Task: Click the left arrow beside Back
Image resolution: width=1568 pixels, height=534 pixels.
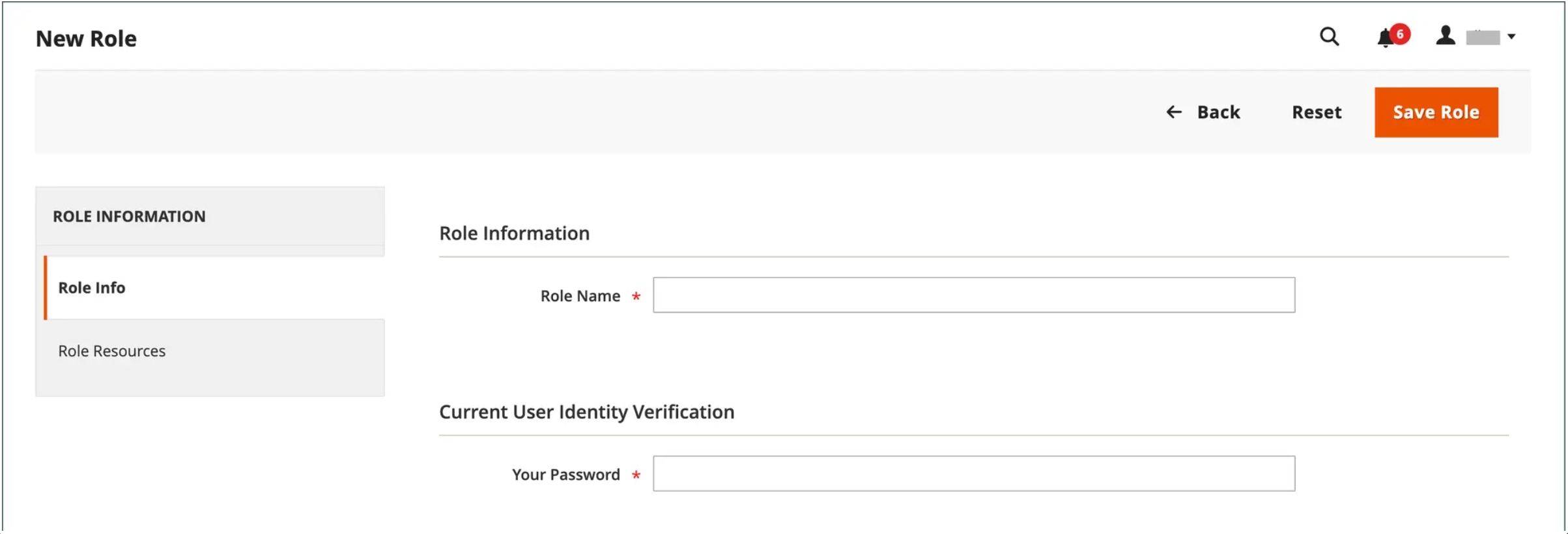Action: click(1174, 112)
